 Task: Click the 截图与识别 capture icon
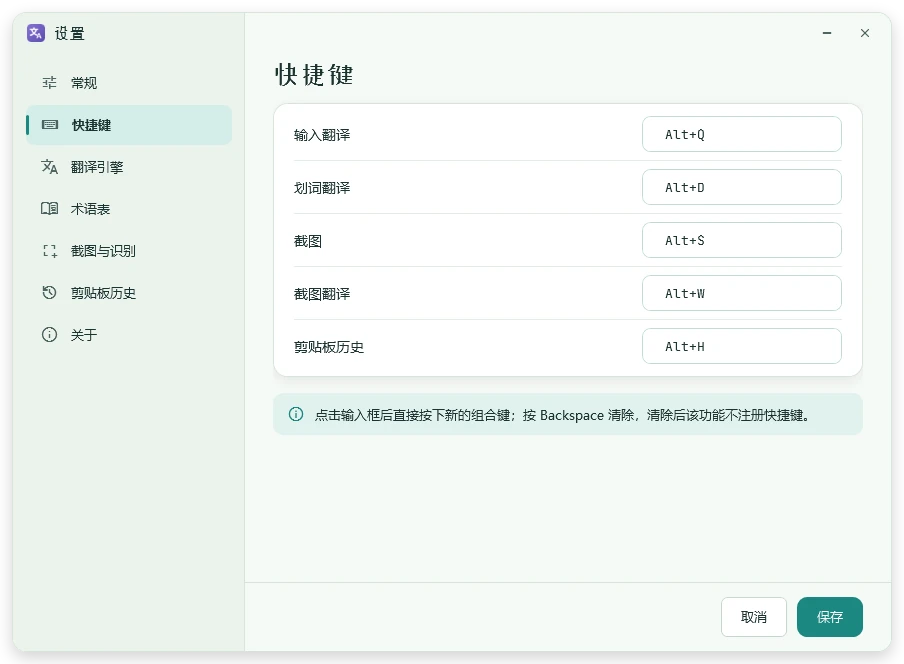coord(50,251)
